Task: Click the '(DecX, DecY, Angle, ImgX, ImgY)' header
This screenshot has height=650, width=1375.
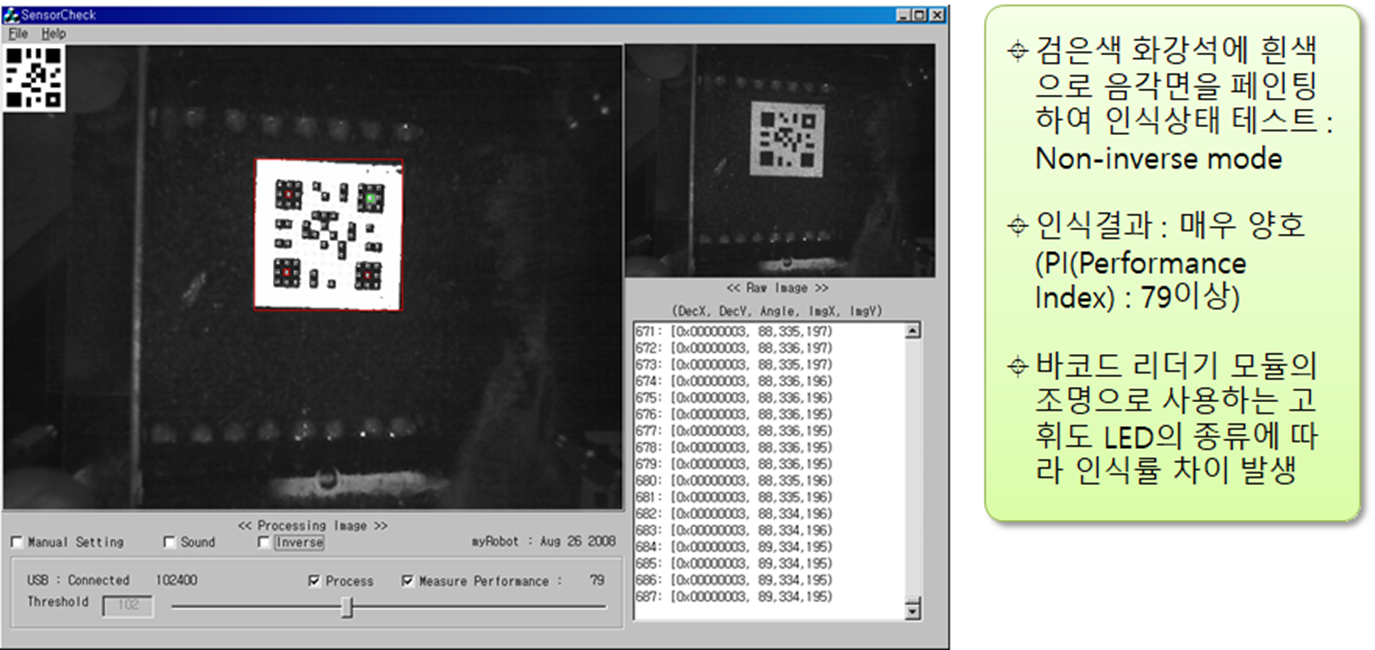Action: pos(777,311)
